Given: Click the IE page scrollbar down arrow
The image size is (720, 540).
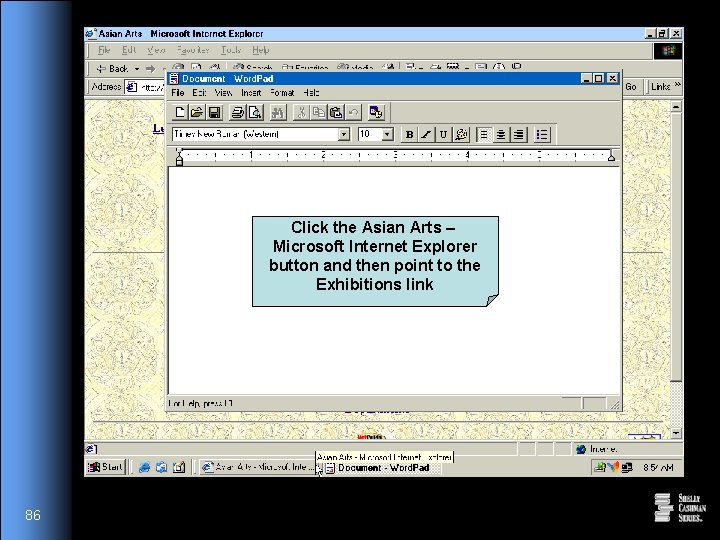Looking at the screenshot, I should 676,433.
